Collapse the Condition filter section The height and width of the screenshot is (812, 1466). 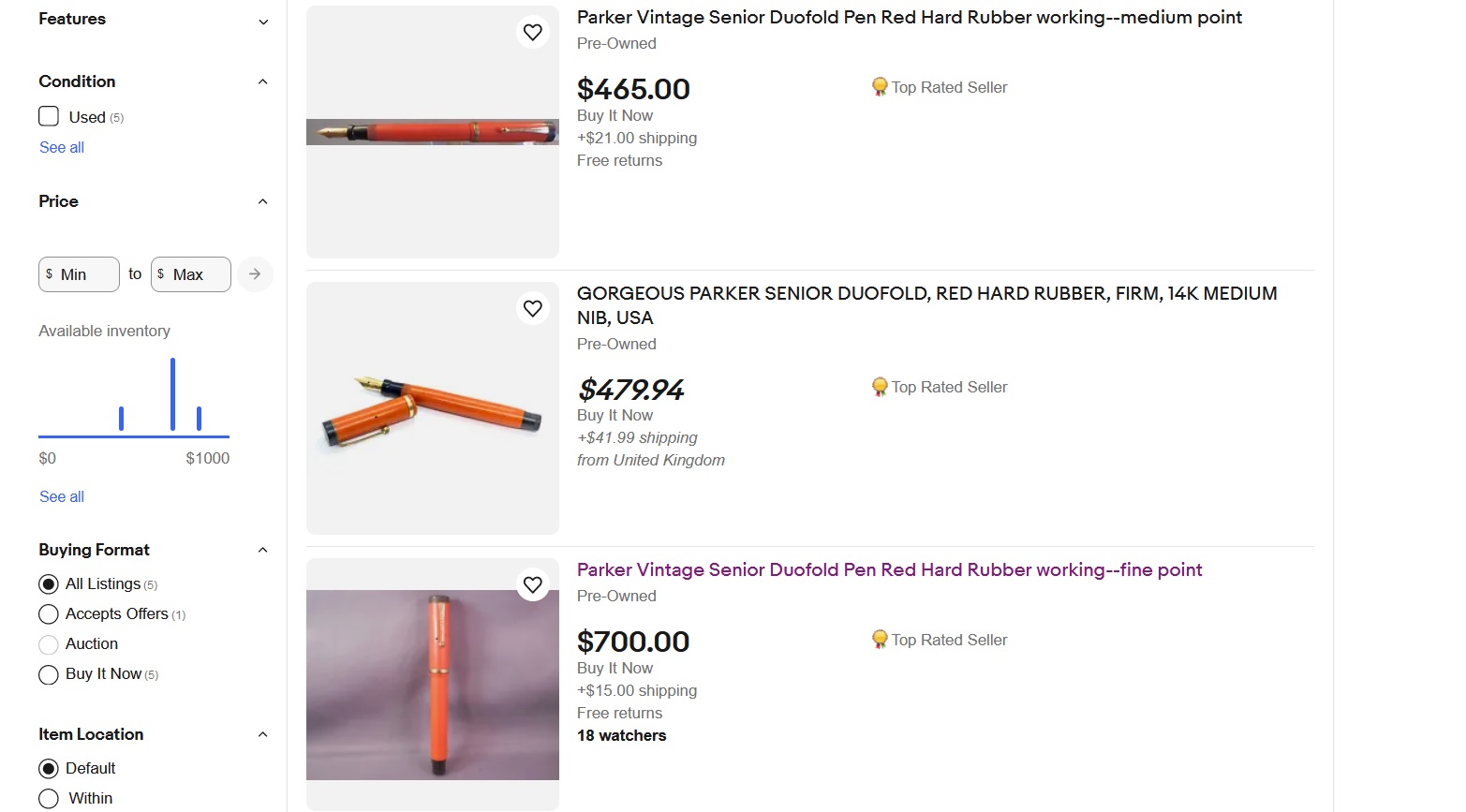[263, 81]
